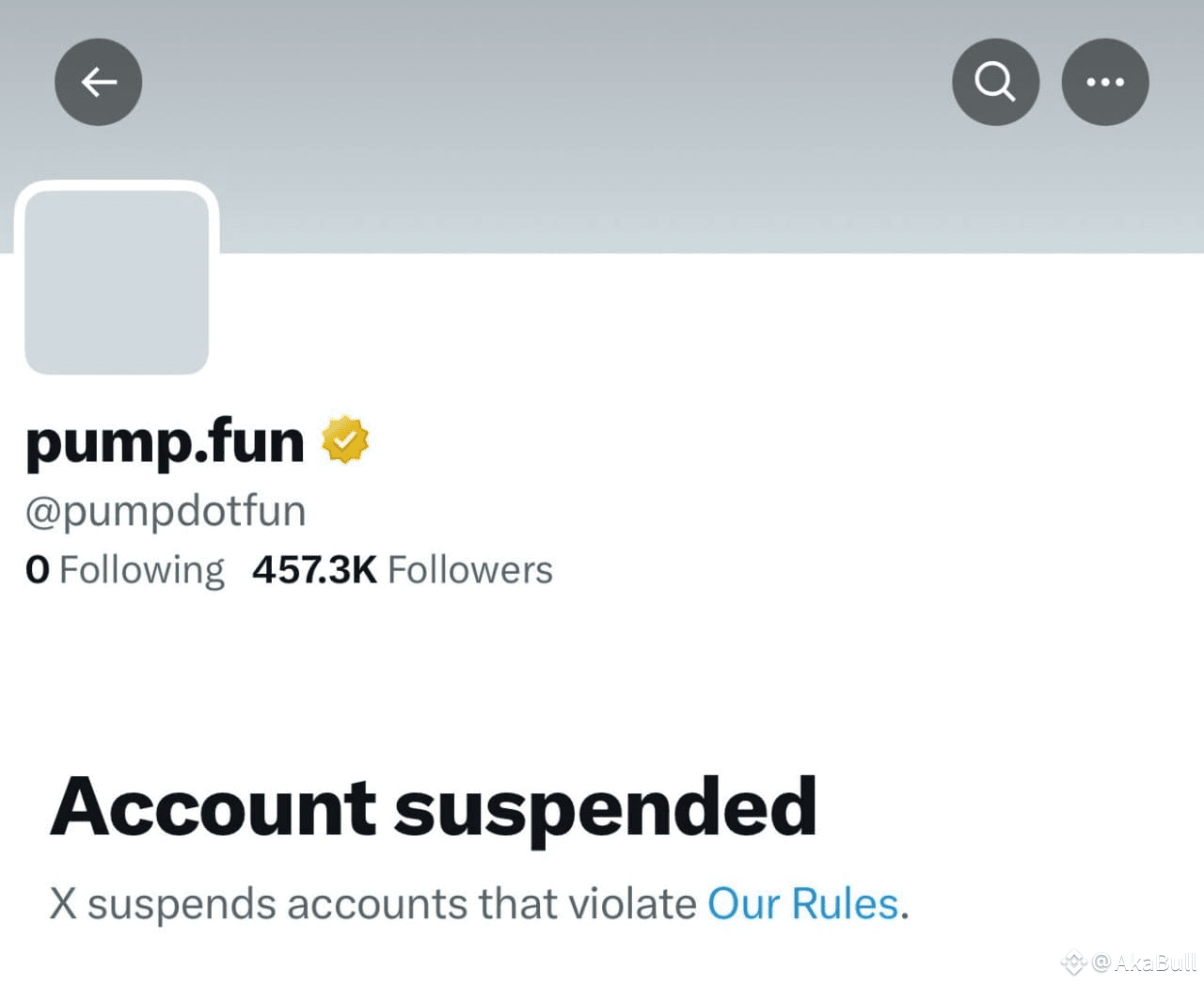Click the 0 Following link
The image size is (1204, 986).
click(x=124, y=569)
